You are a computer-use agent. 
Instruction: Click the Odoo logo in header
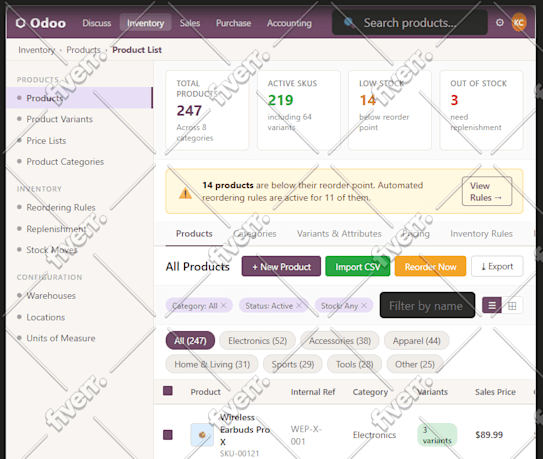41,23
